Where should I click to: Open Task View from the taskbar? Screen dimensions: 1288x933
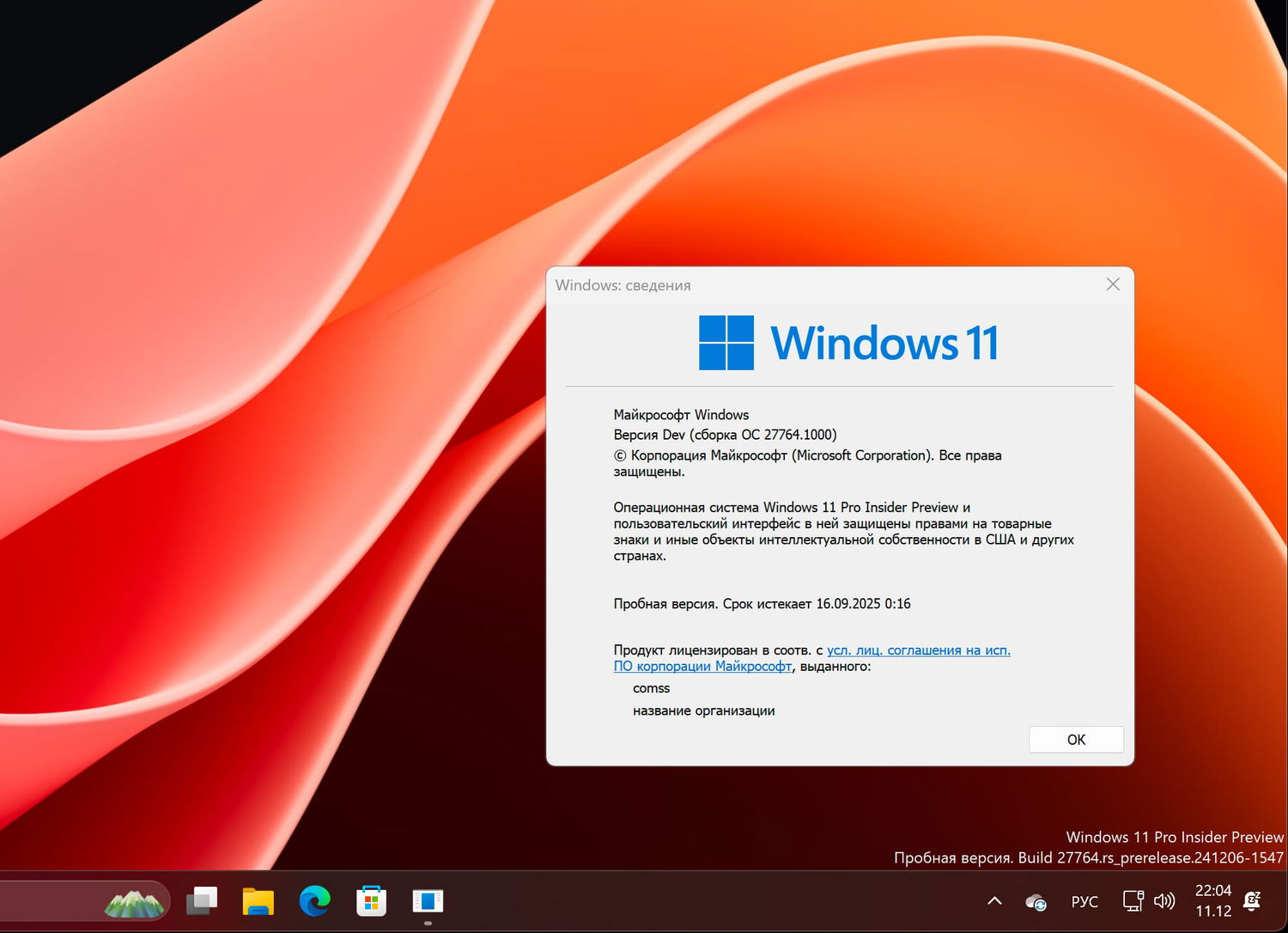pyautogui.click(x=202, y=901)
